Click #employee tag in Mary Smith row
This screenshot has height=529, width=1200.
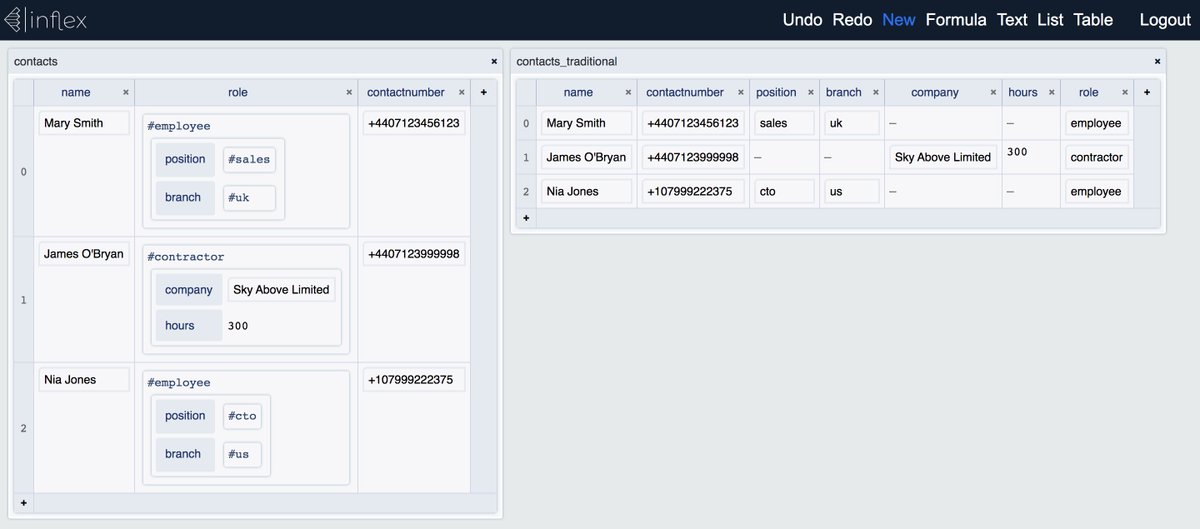[x=179, y=126]
